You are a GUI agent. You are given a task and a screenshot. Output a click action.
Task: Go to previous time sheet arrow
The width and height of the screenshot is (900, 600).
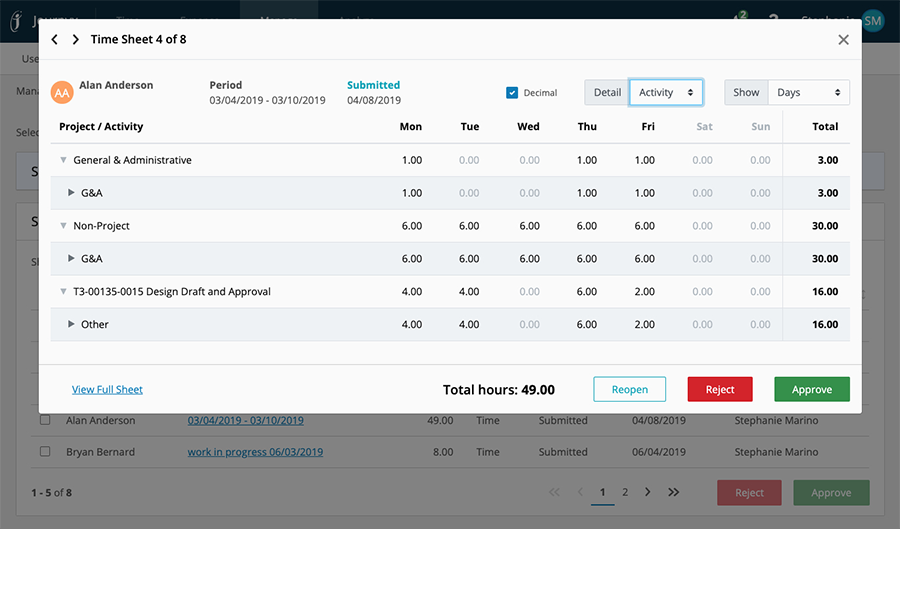pyautogui.click(x=55, y=40)
